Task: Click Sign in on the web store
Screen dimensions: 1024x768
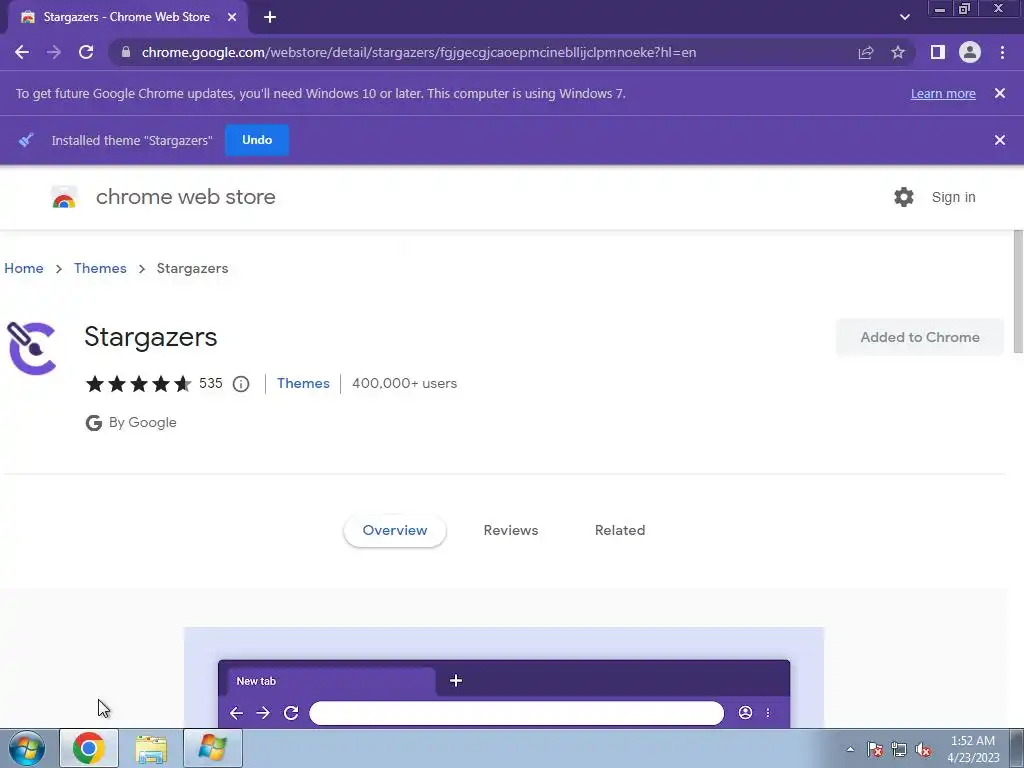Action: [x=953, y=197]
